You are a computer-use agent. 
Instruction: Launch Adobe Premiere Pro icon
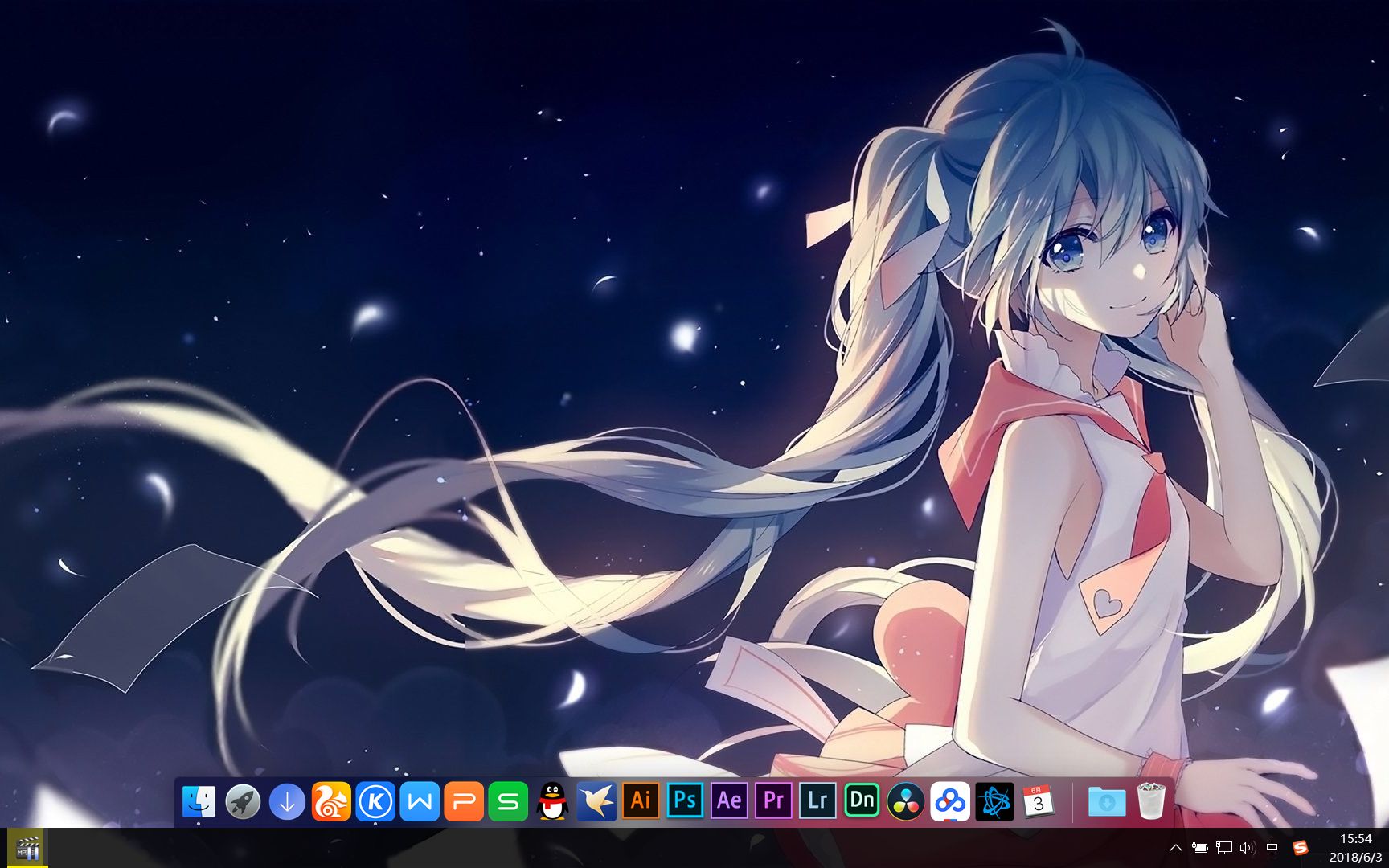click(773, 800)
